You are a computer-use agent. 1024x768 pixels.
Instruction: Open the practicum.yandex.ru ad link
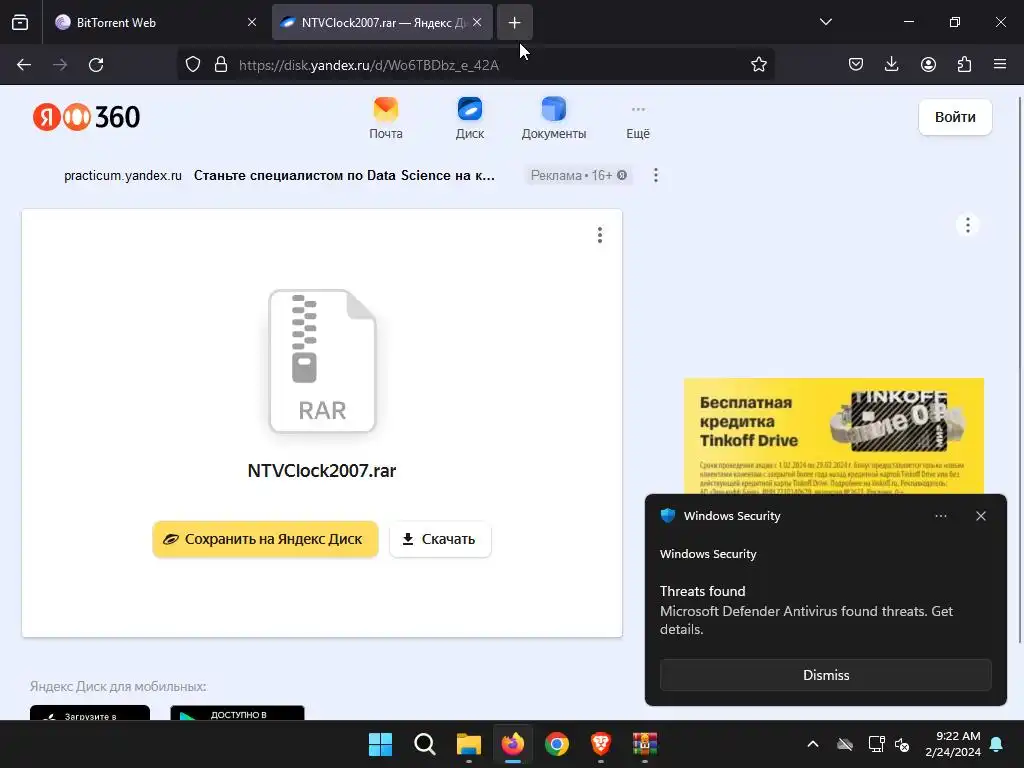click(x=123, y=176)
